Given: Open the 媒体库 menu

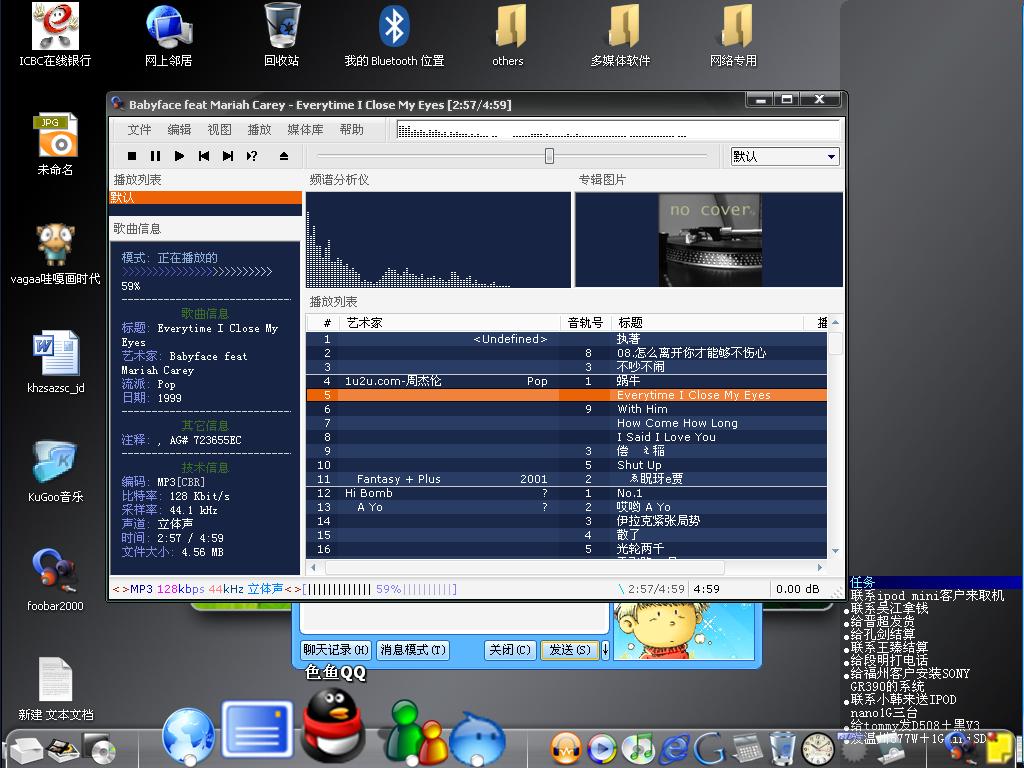Looking at the screenshot, I should tap(305, 129).
